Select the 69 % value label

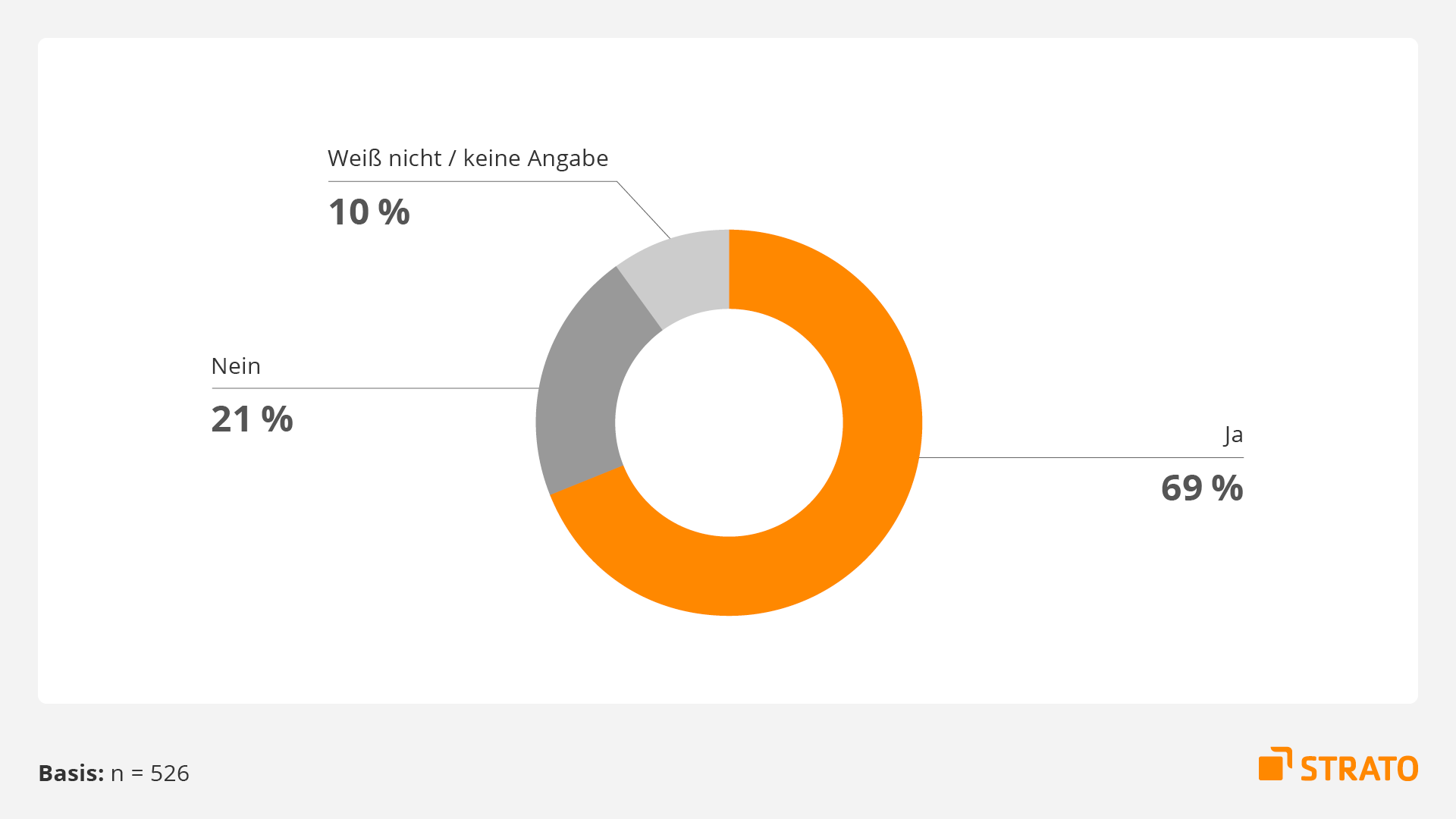click(1202, 488)
